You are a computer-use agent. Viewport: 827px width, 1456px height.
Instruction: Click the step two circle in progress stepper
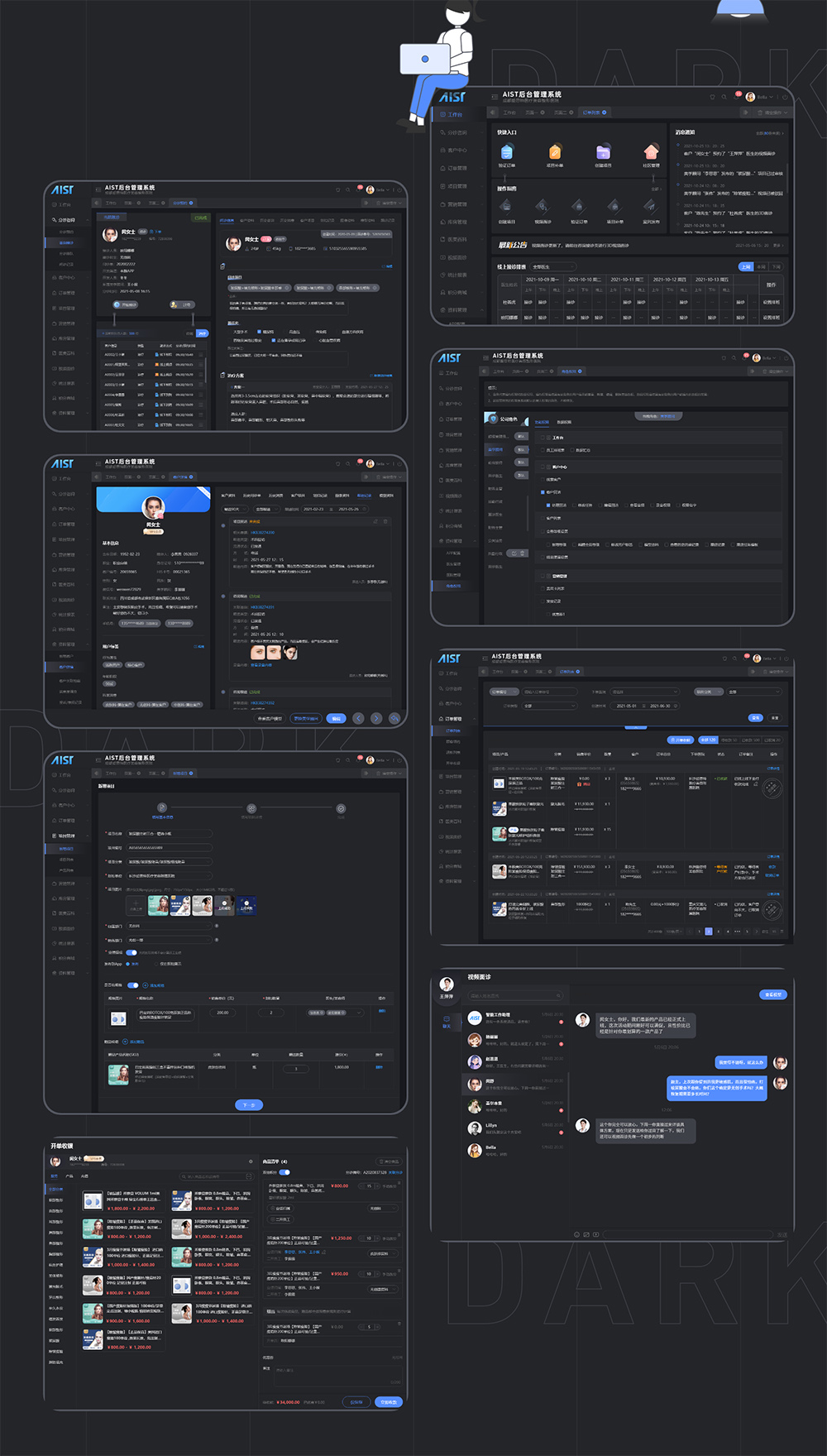[251, 808]
